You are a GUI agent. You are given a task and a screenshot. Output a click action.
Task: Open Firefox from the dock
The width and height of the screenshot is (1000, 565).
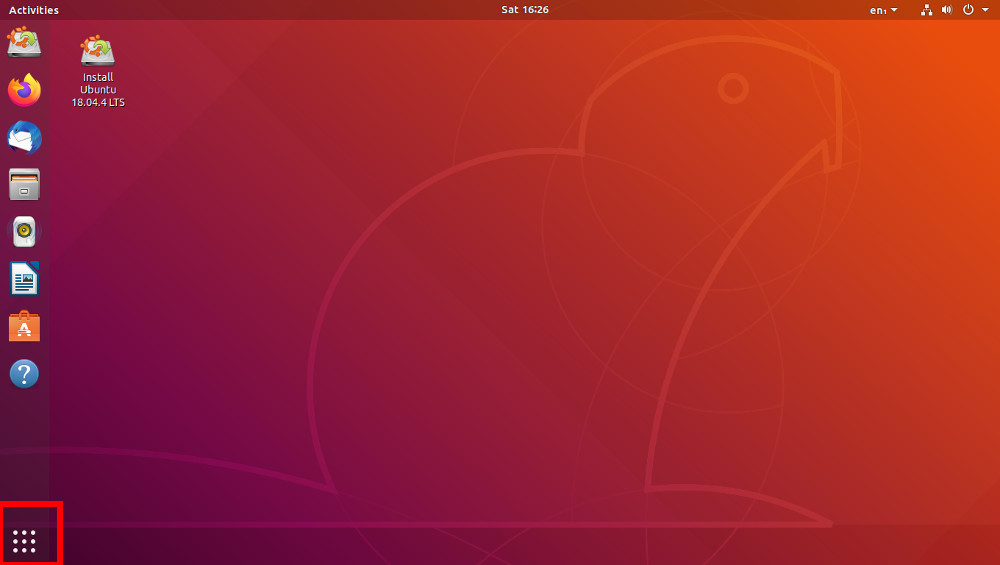pyautogui.click(x=24, y=90)
